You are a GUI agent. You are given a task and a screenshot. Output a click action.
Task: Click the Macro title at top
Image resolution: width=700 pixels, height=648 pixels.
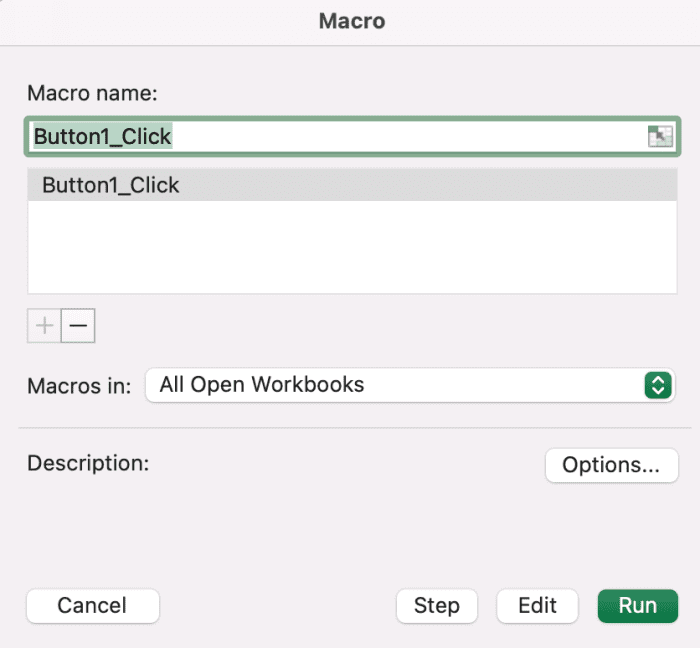pos(351,21)
